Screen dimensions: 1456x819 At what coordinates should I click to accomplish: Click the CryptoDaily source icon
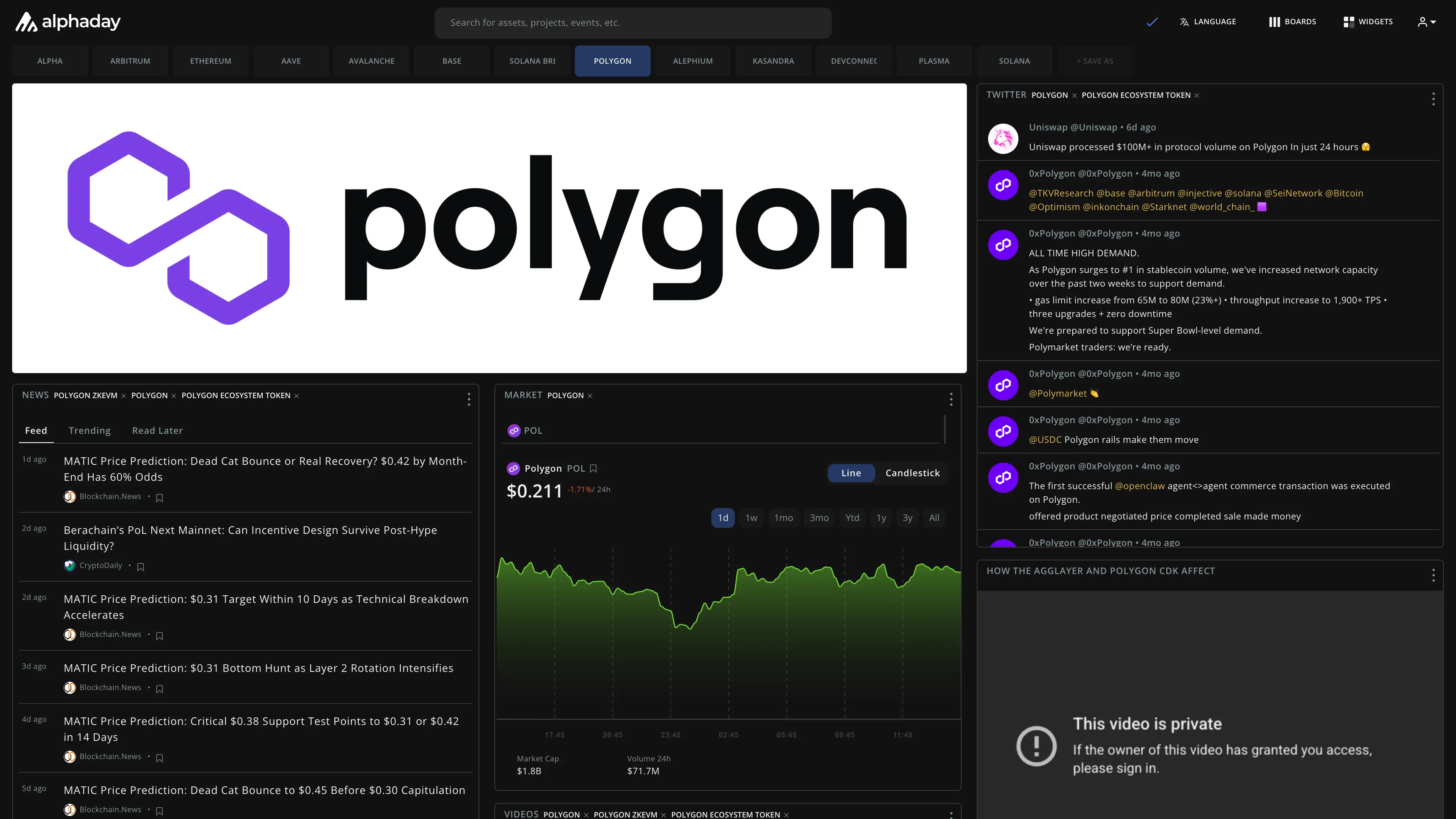click(69, 565)
